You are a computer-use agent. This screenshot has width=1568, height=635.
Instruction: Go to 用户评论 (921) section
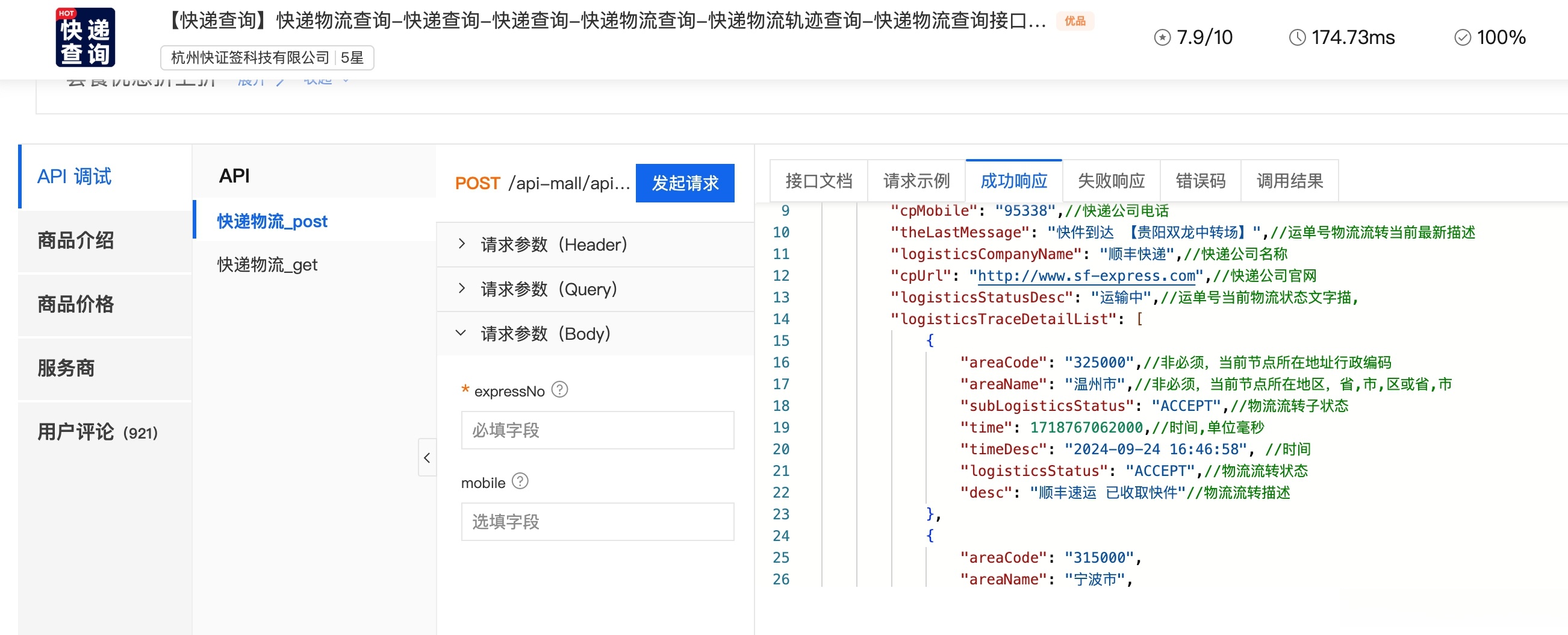pyautogui.click(x=98, y=431)
